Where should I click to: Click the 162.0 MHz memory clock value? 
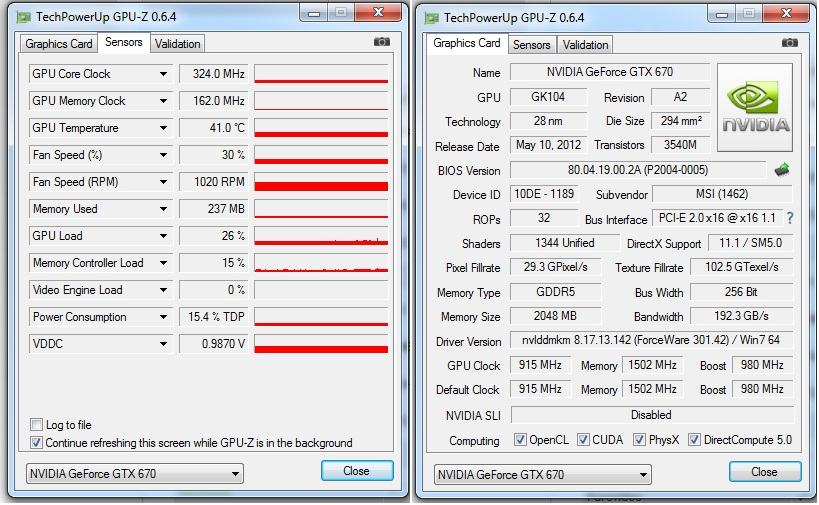(214, 101)
